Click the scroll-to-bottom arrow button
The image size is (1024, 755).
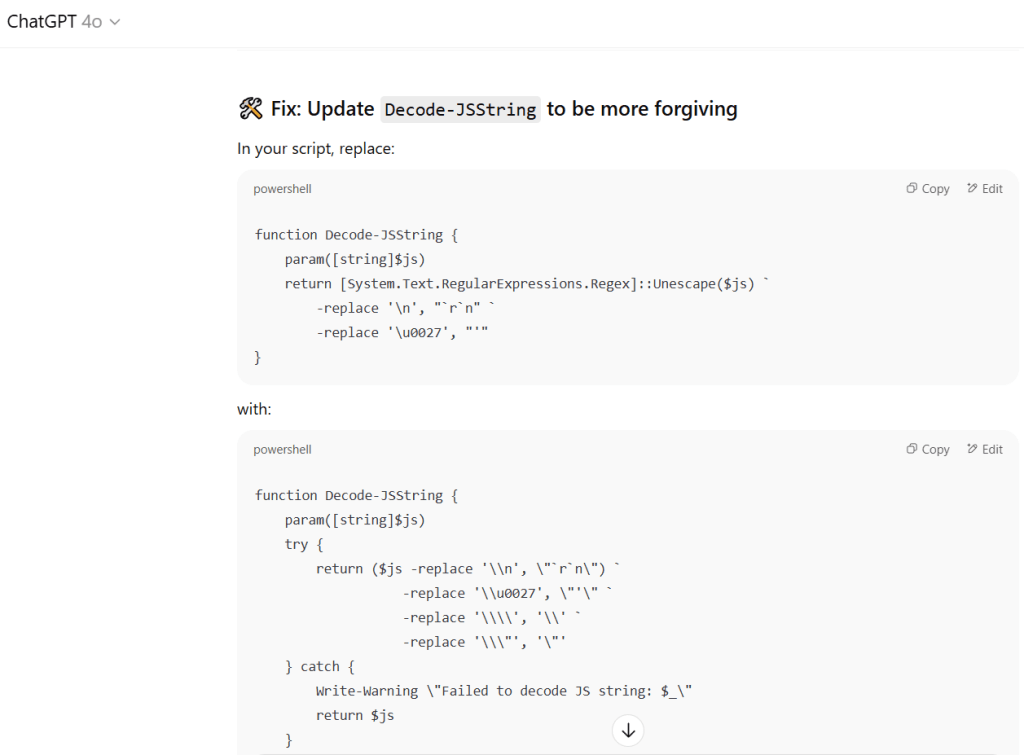tap(628, 731)
